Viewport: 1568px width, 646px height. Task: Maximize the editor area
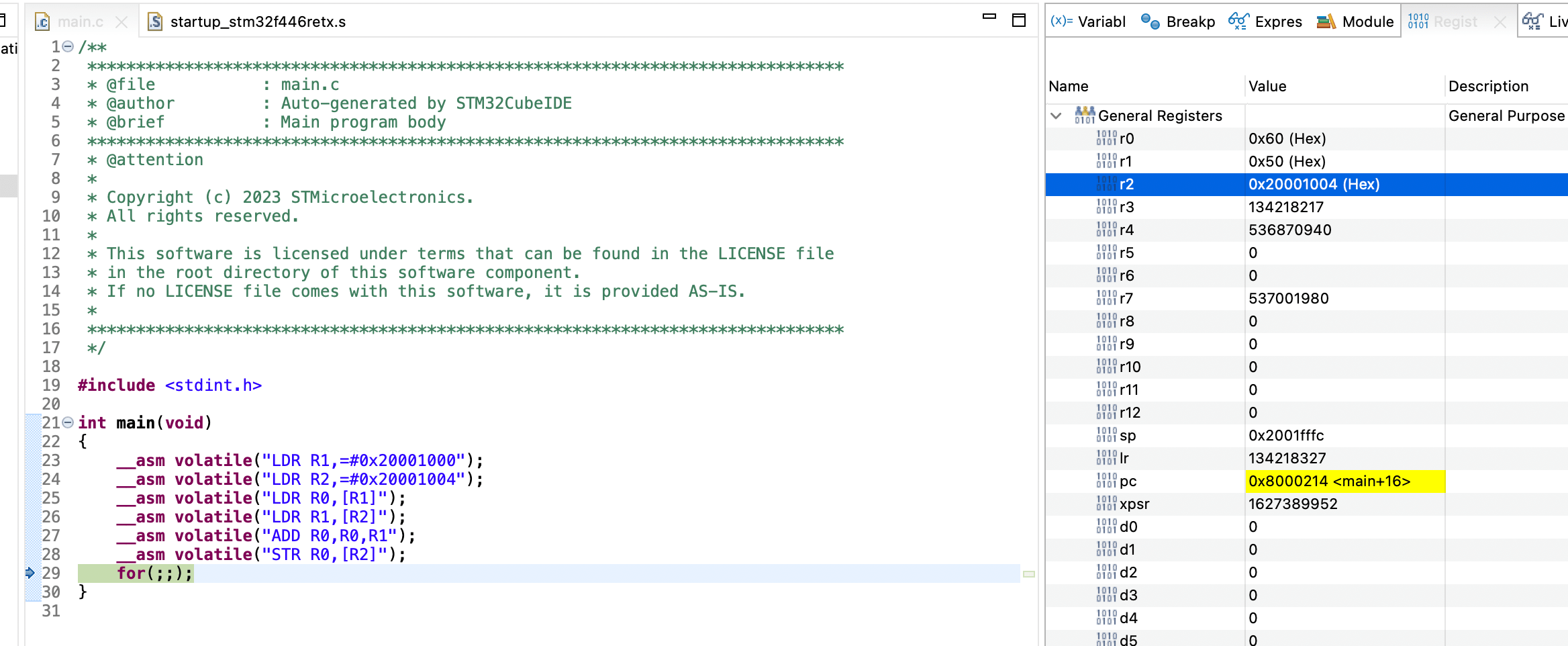point(1019,20)
